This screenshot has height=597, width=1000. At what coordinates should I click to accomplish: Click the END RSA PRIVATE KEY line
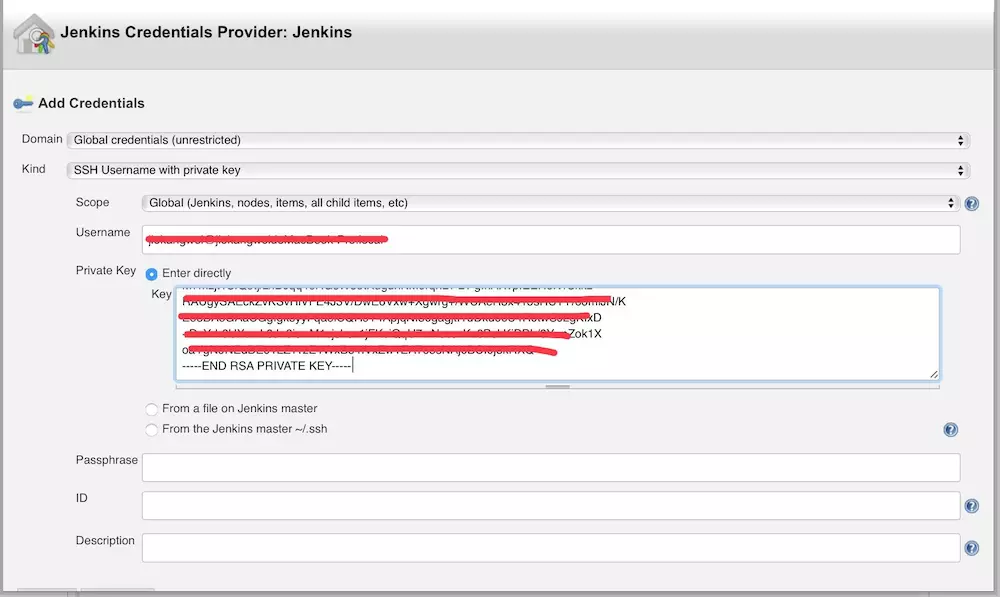point(267,365)
